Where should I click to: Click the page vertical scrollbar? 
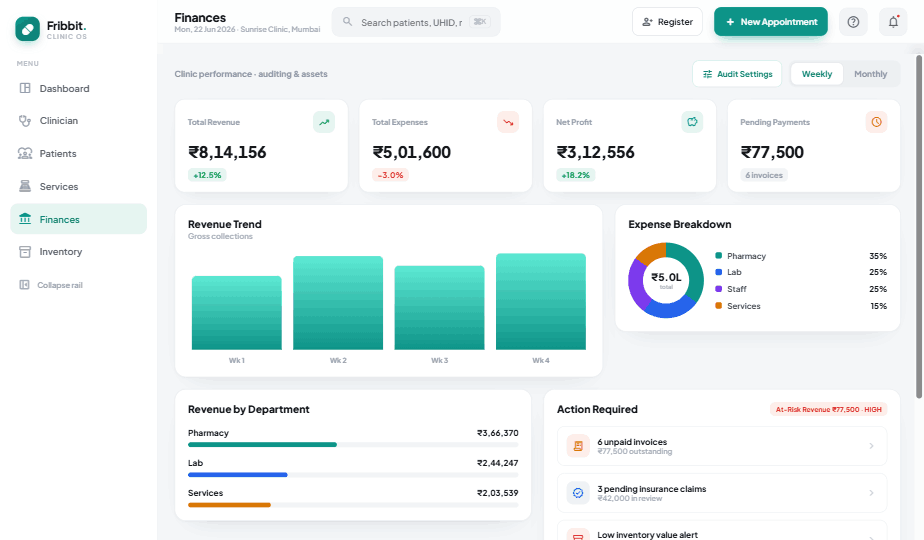click(x=919, y=227)
